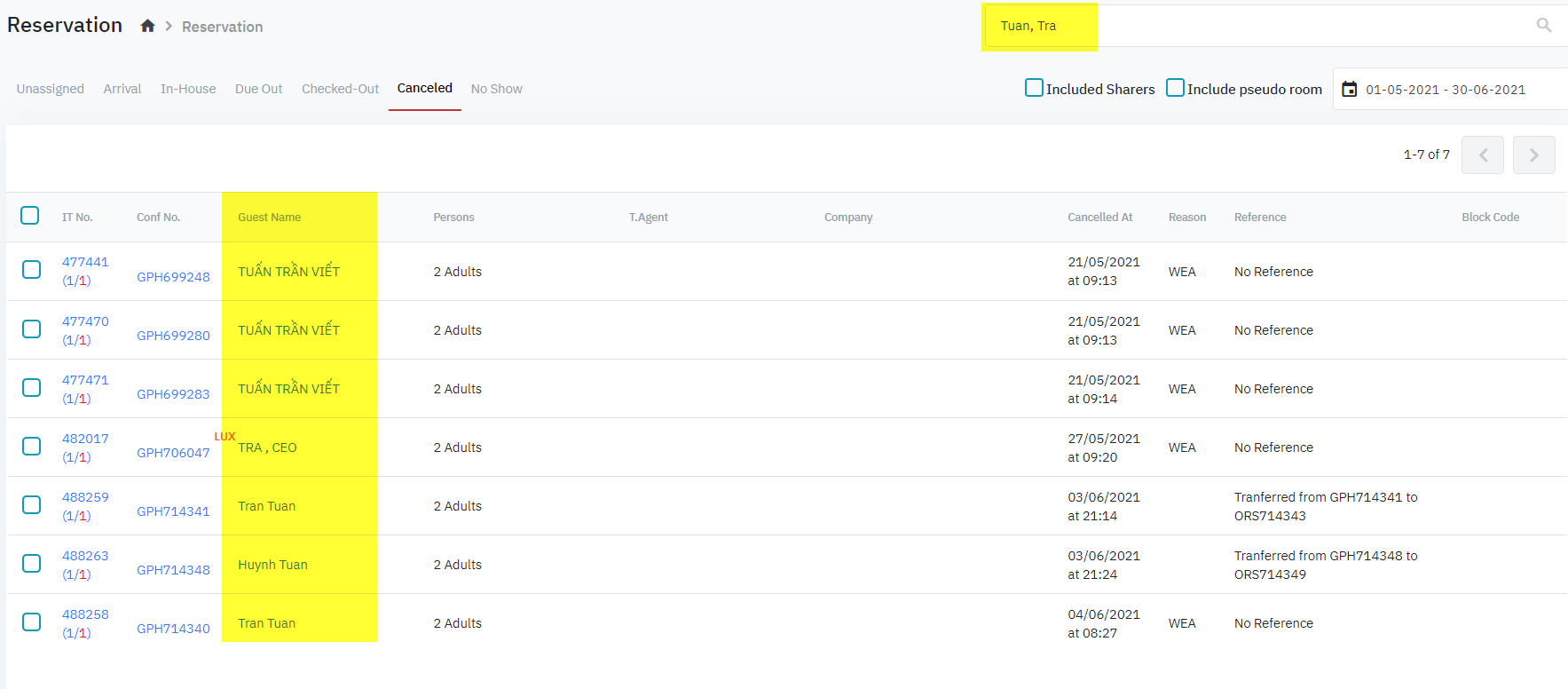Click confirmation link GPH714340

[x=173, y=629]
